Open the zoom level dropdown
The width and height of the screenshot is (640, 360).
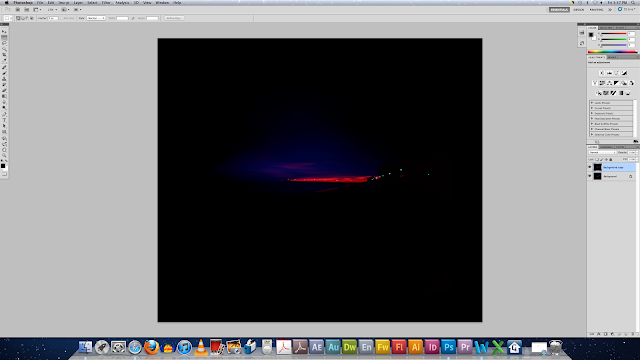[x=53, y=9]
